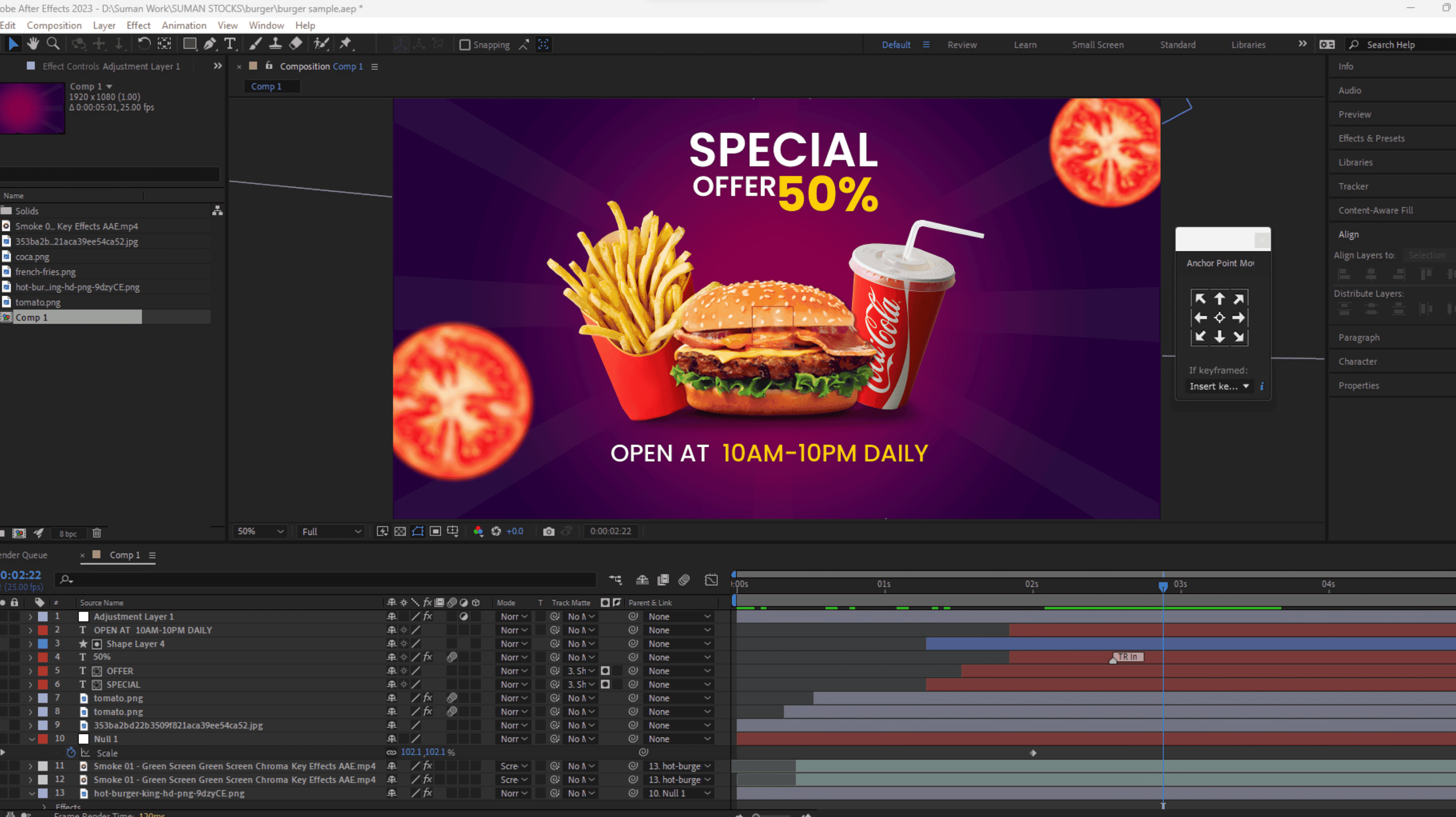Open parent dropdown showing 10. Null 1

678,793
